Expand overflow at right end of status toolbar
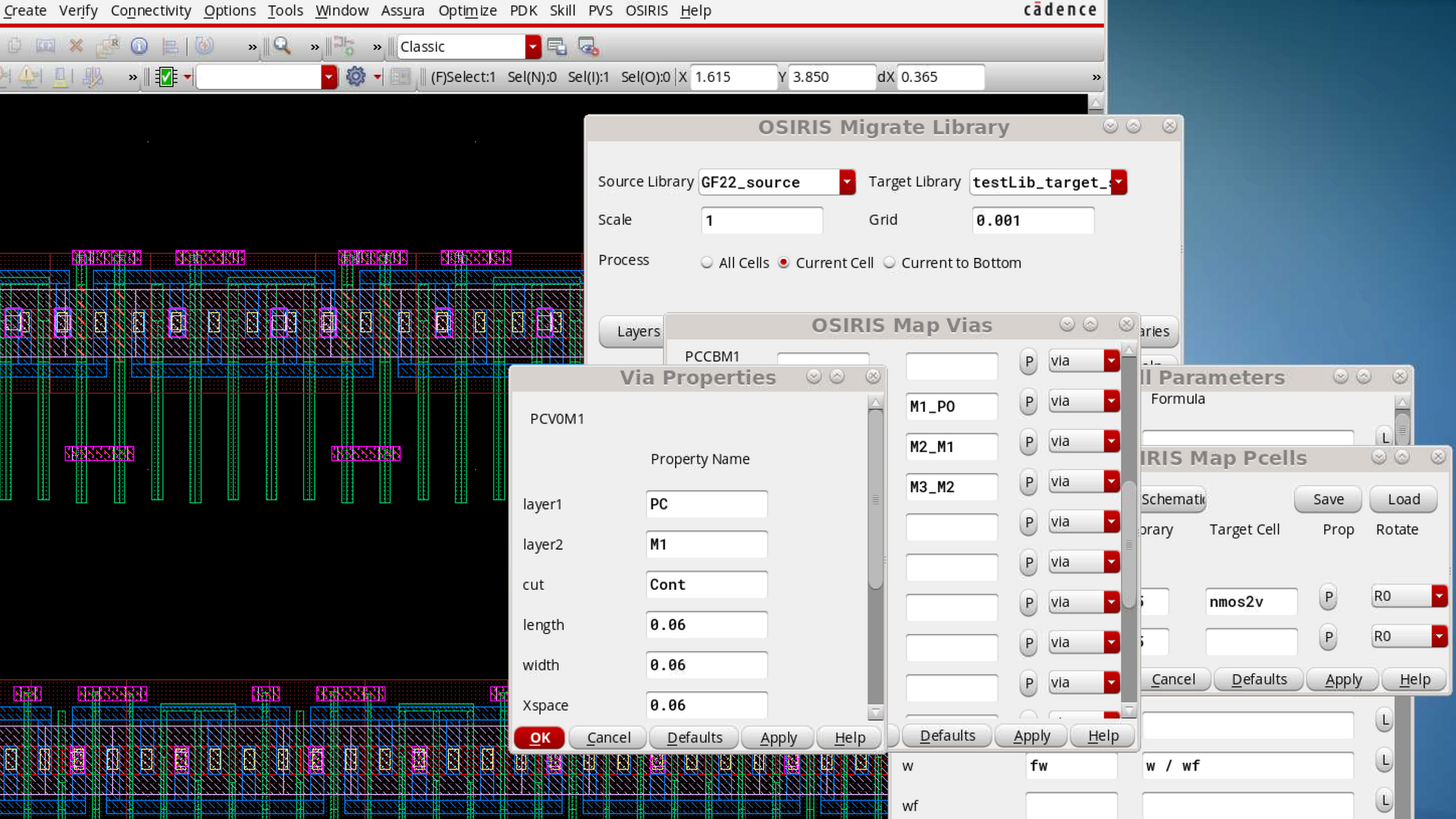Image resolution: width=1456 pixels, height=819 pixels. [1096, 77]
